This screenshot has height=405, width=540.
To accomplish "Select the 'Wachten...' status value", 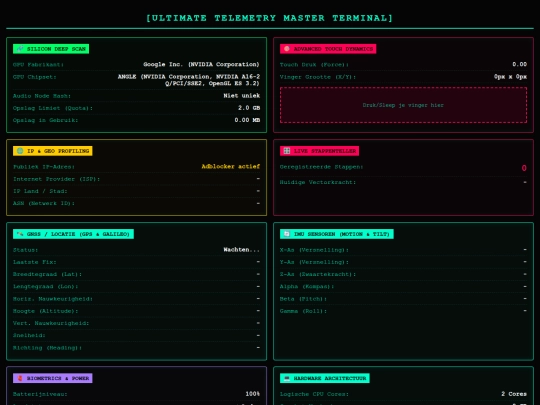I will point(242,250).
